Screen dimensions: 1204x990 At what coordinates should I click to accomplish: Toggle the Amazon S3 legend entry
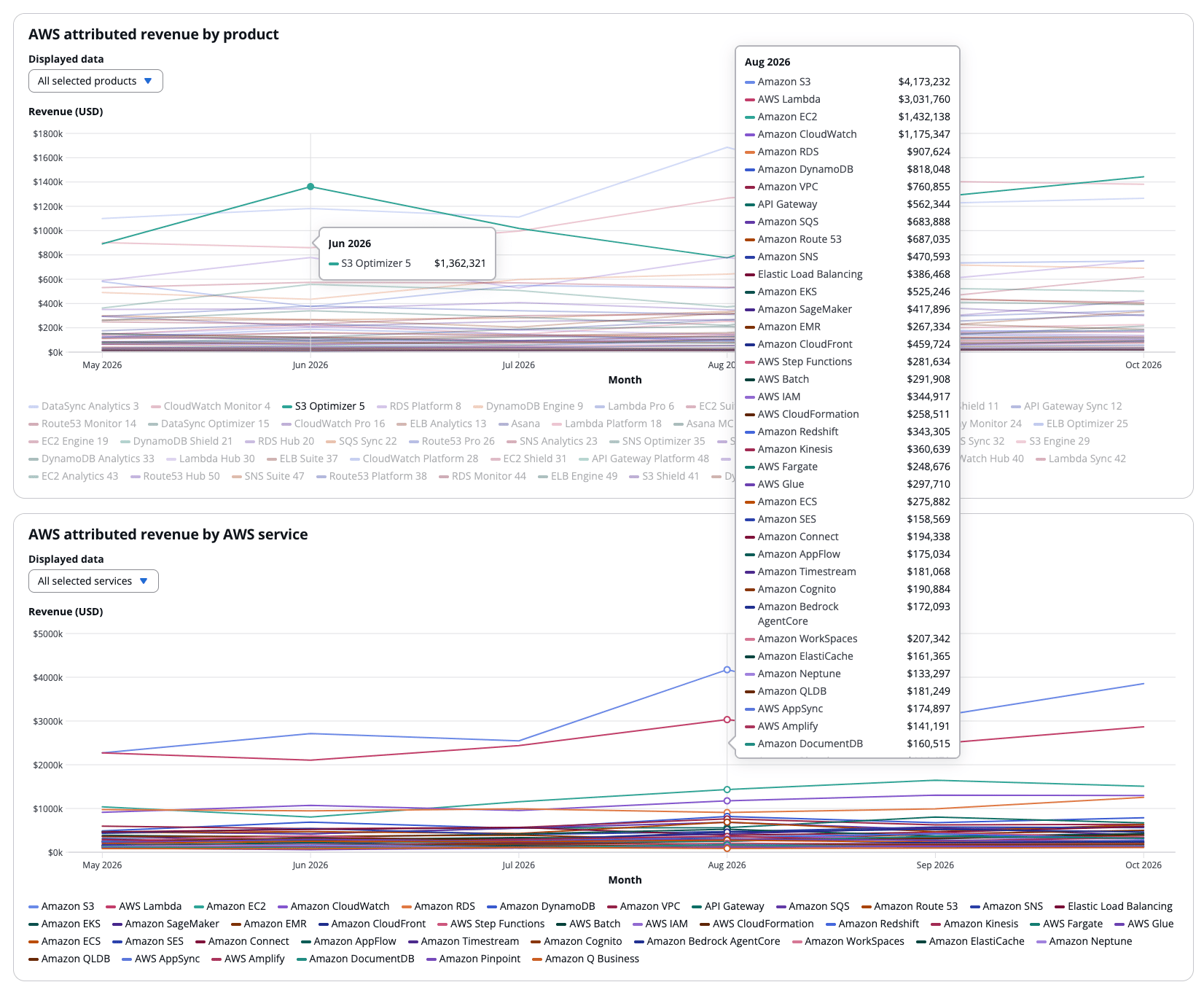[x=61, y=906]
